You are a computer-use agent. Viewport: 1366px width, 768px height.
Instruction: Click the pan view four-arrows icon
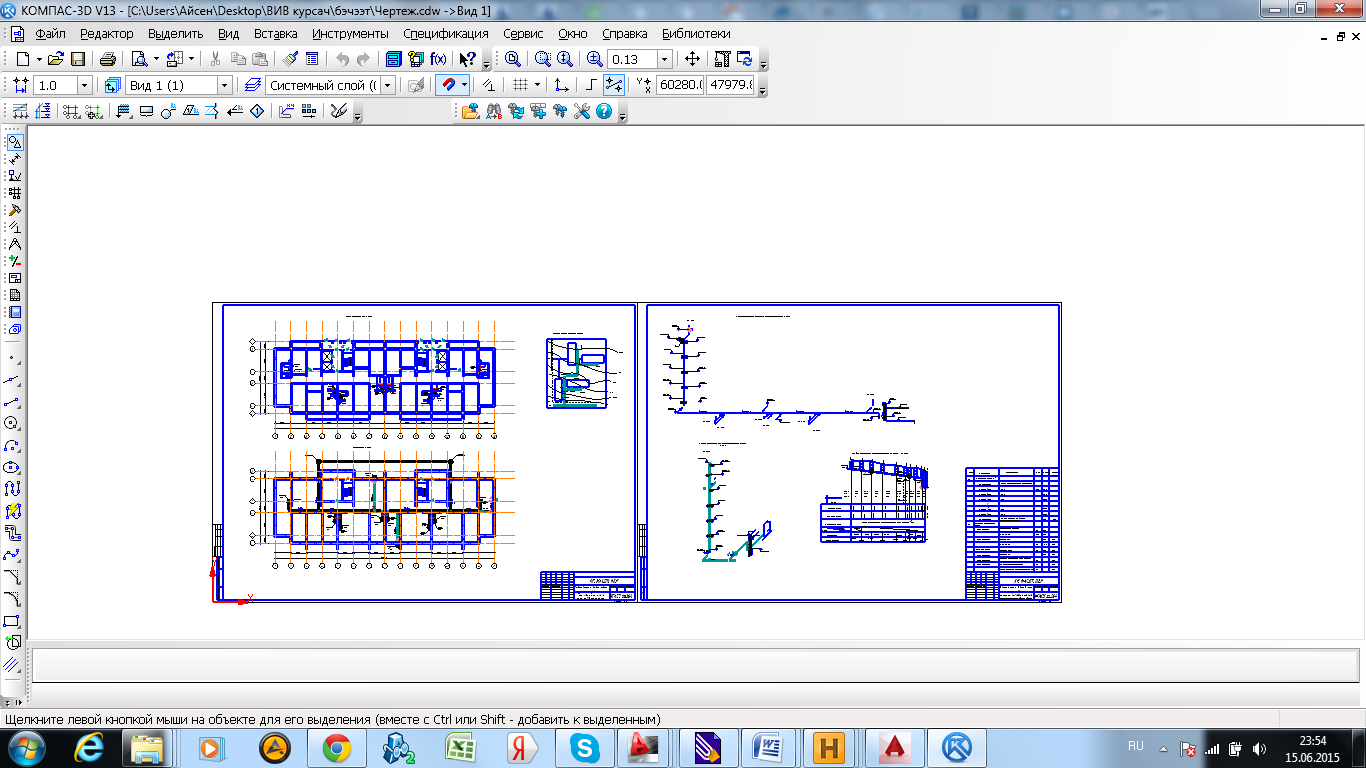(692, 59)
